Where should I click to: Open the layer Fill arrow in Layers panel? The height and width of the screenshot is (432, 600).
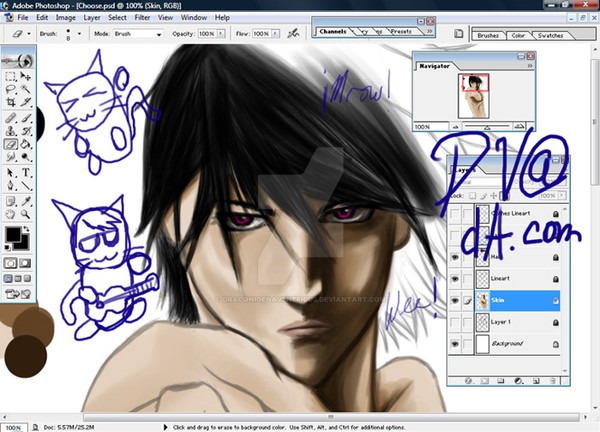[x=562, y=196]
